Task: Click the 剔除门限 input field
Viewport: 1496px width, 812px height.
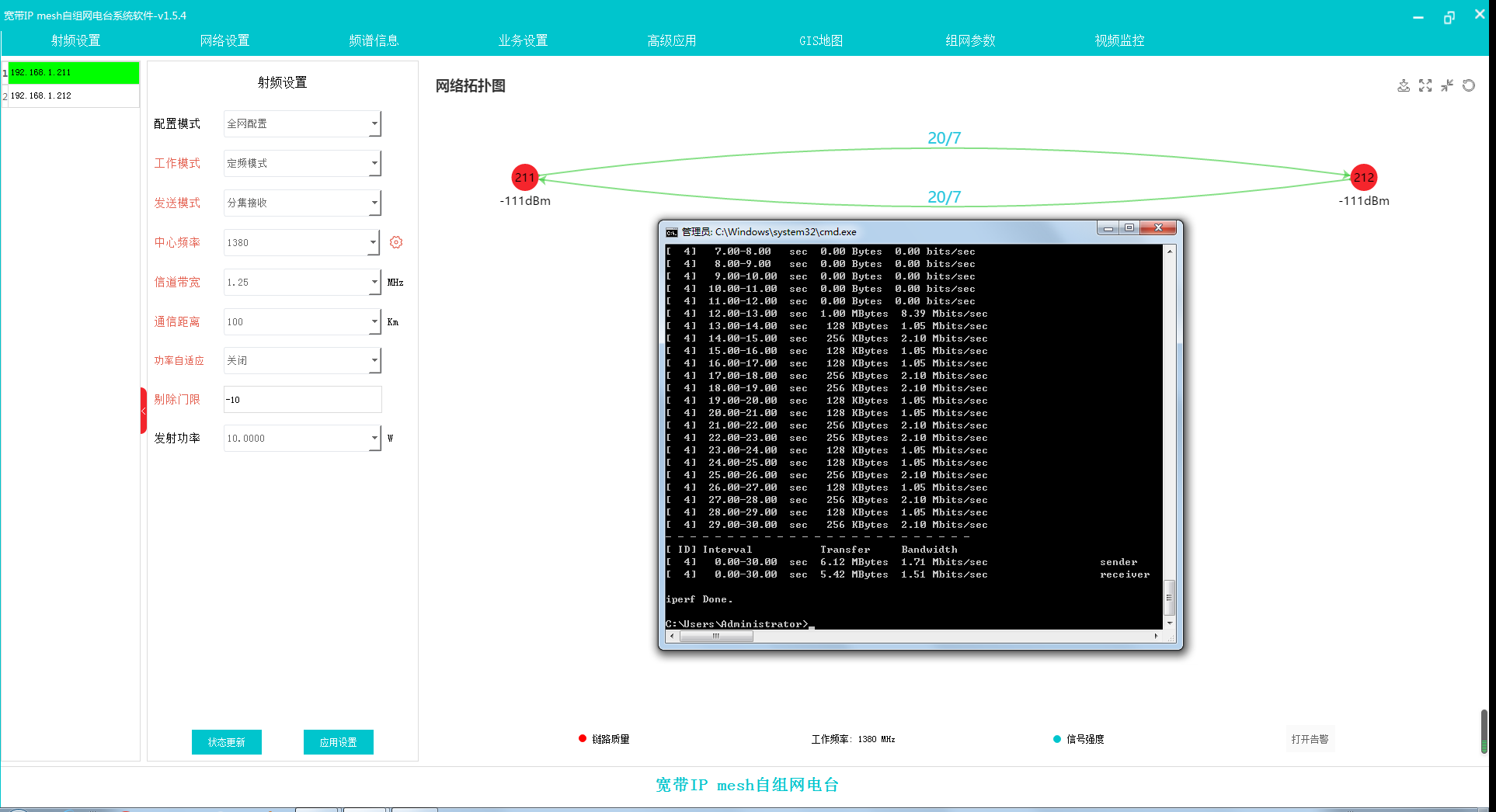Action: tap(303, 400)
